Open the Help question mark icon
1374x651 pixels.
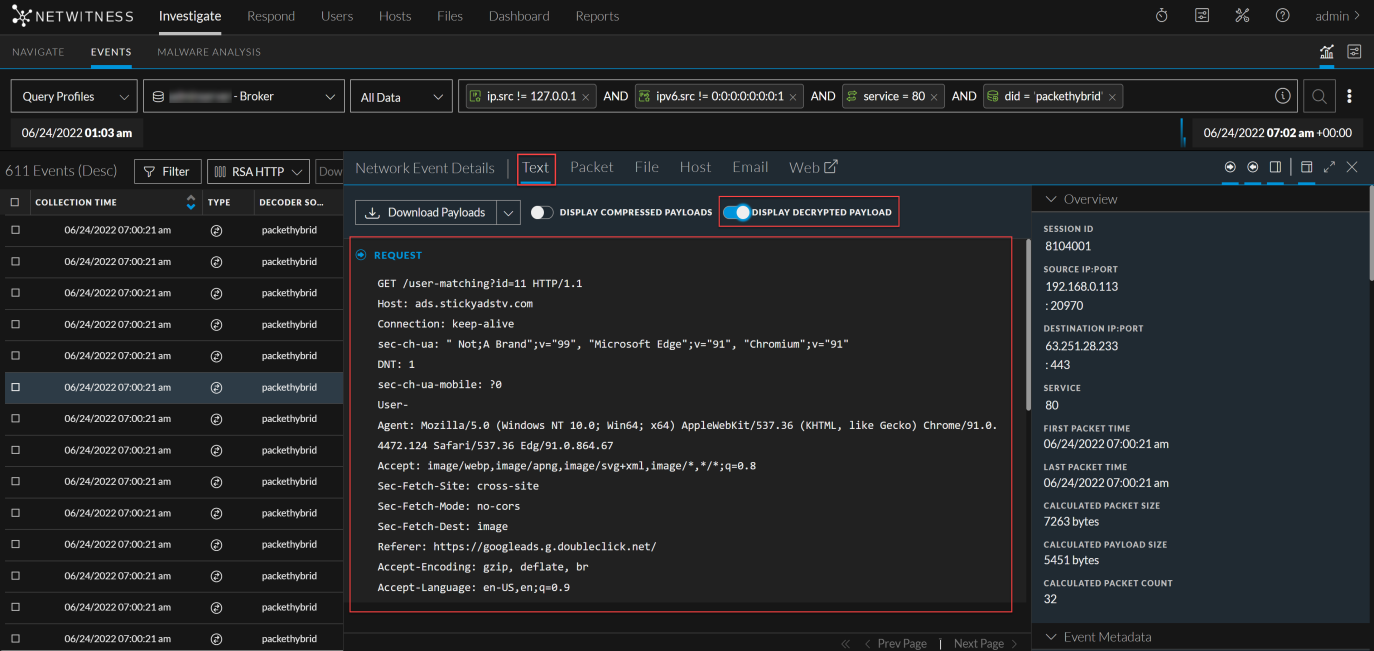pyautogui.click(x=1282, y=15)
